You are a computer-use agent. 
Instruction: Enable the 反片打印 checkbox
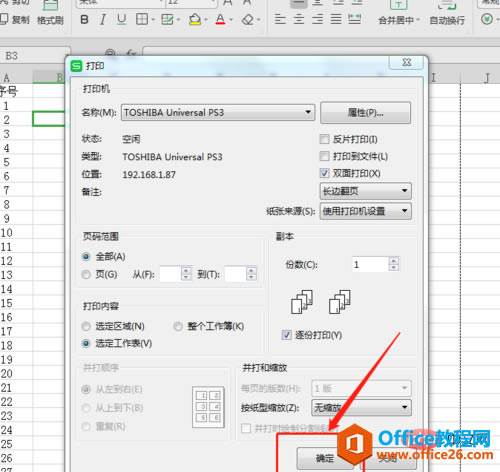324,139
